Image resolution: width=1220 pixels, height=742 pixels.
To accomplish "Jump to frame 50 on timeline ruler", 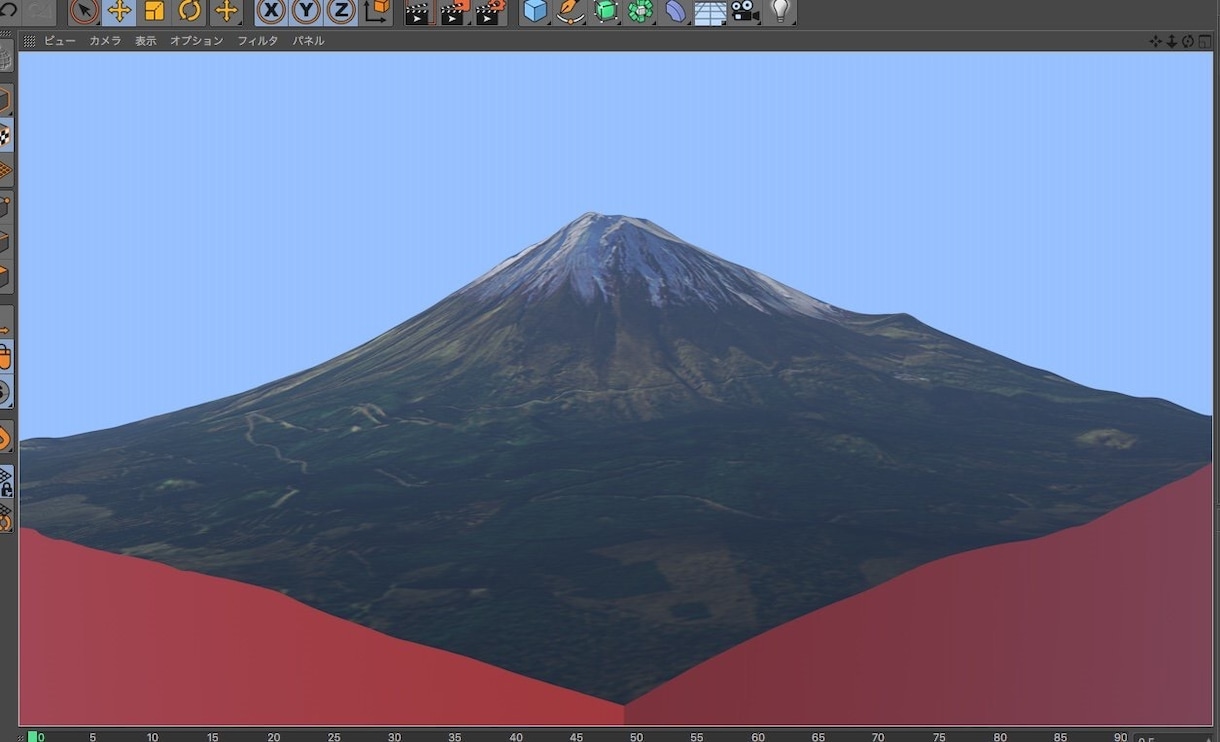I will click(x=636, y=737).
